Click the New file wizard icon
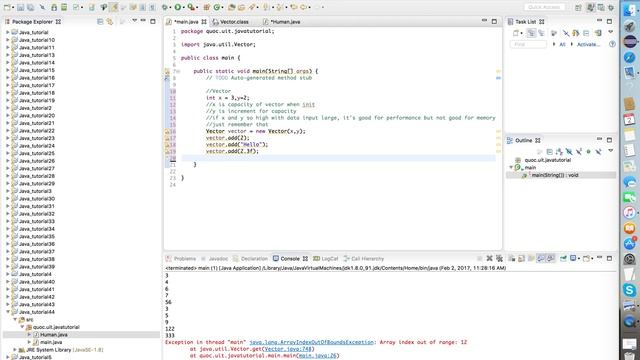 pos(7,7)
